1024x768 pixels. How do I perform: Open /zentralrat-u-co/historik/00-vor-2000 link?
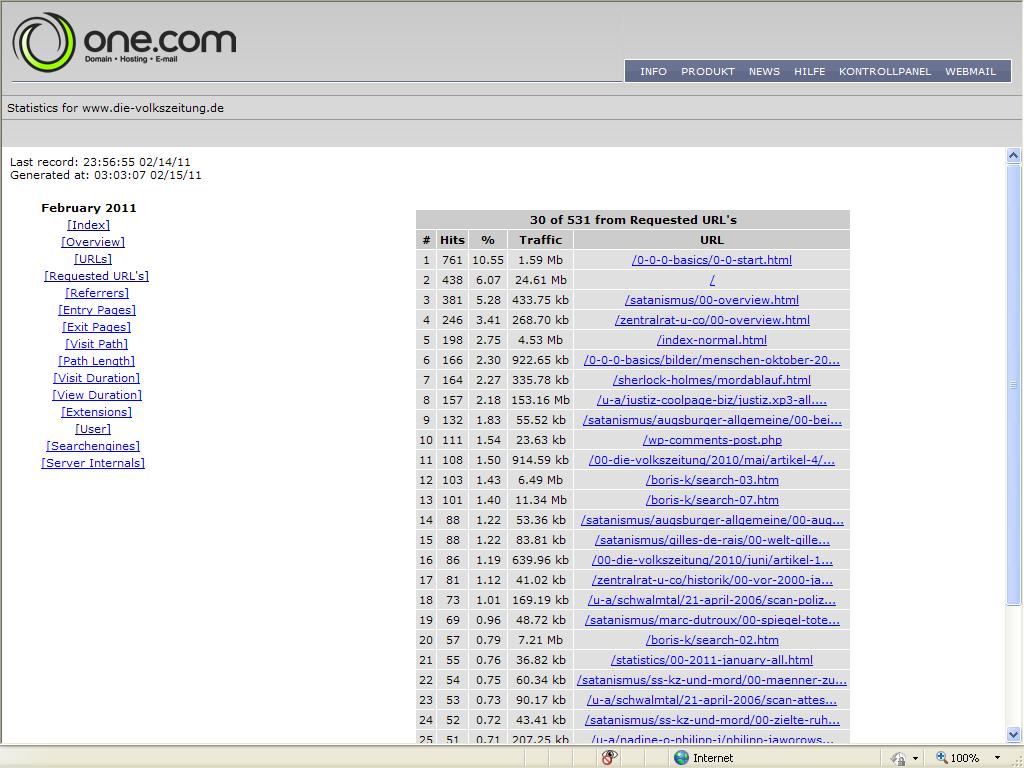click(712, 580)
